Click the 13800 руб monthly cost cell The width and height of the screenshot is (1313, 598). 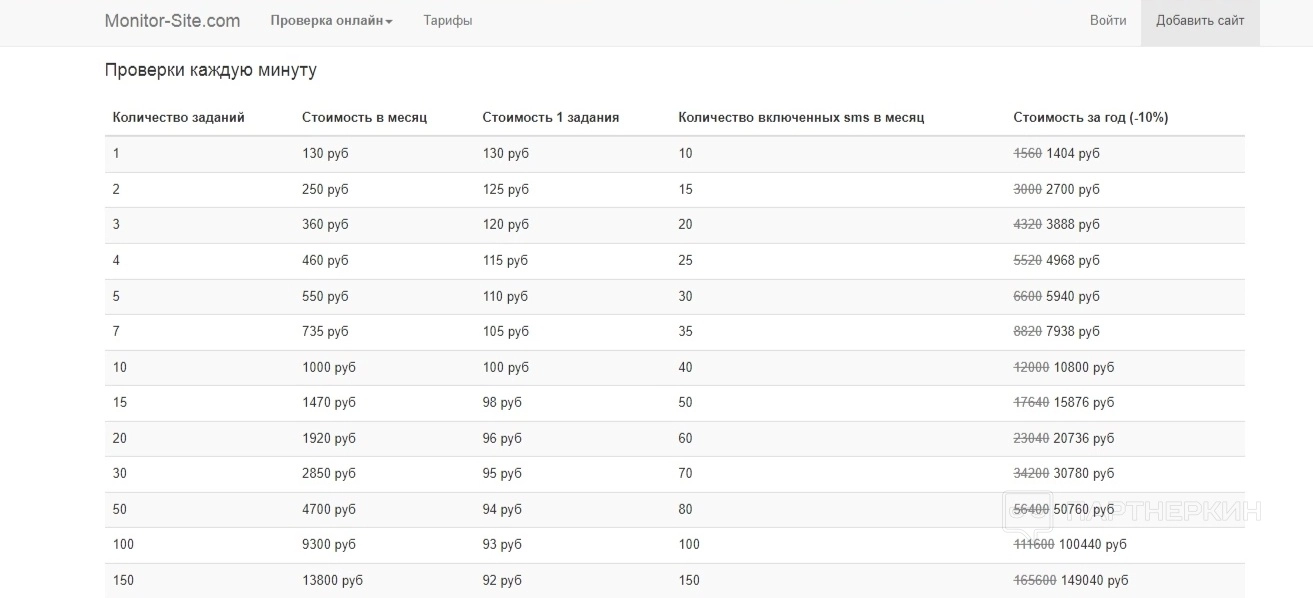(332, 581)
